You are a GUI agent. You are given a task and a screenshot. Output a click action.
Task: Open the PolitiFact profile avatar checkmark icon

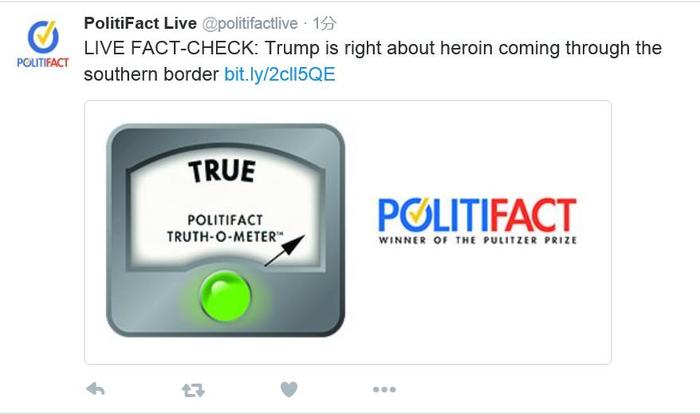tap(43, 37)
